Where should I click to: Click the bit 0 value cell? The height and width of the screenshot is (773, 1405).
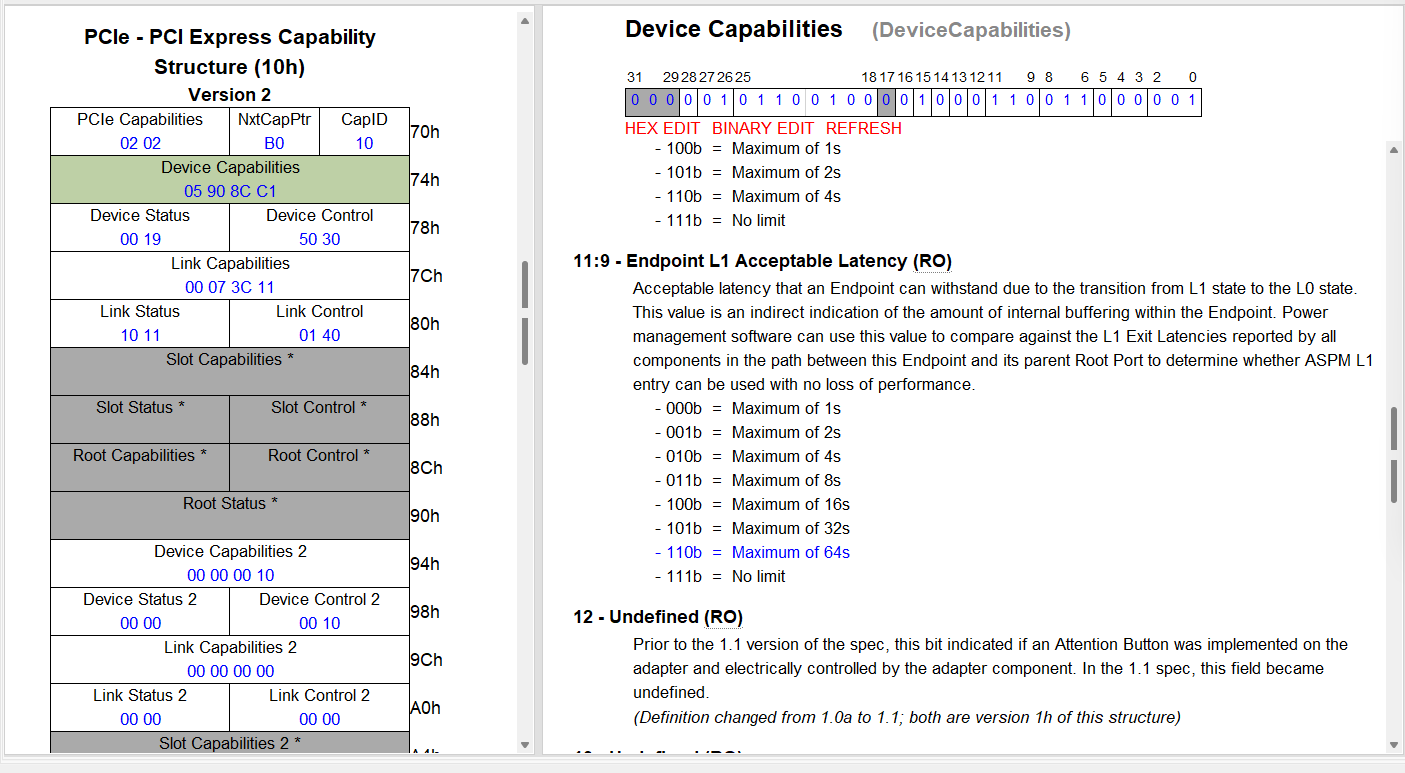point(1192,101)
